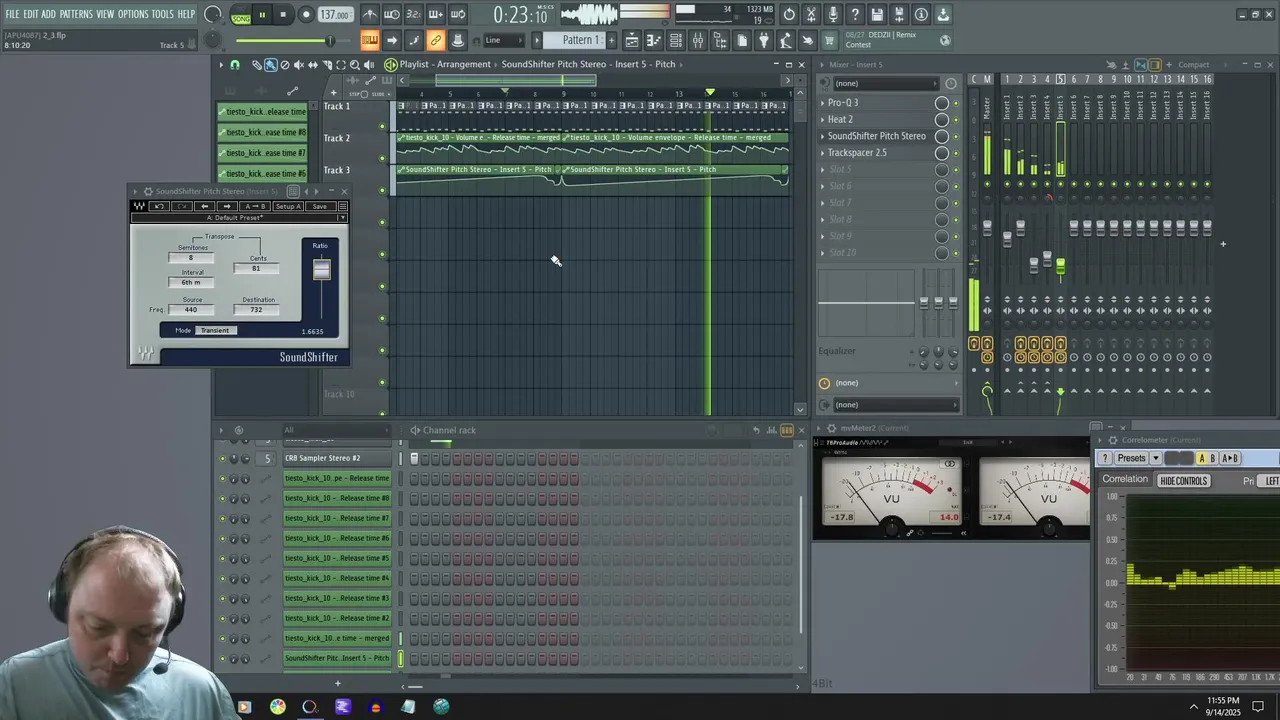Expand the Heat 2 effect slot
The width and height of the screenshot is (1280, 720).
point(824,119)
